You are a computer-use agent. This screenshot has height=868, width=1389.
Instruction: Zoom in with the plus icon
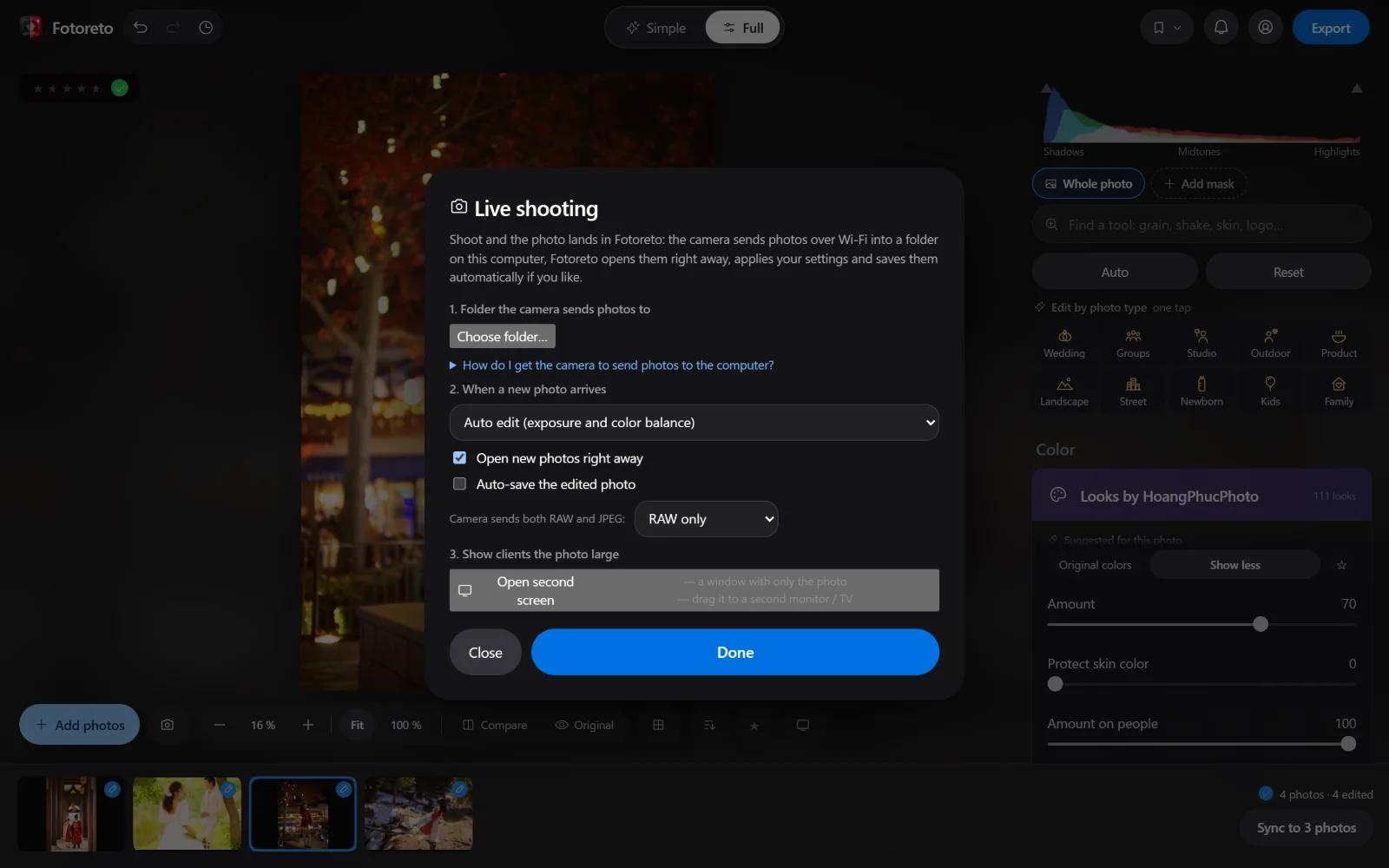pos(308,725)
